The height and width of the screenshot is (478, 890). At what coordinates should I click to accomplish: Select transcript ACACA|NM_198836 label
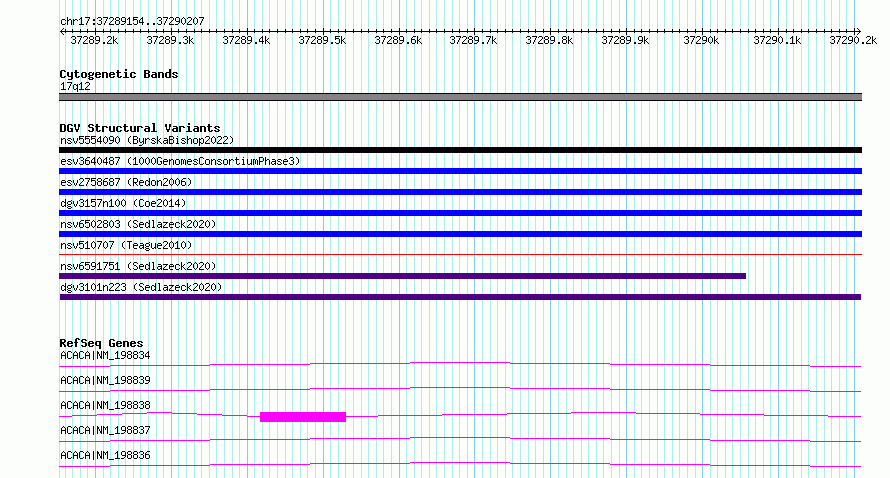[105, 455]
